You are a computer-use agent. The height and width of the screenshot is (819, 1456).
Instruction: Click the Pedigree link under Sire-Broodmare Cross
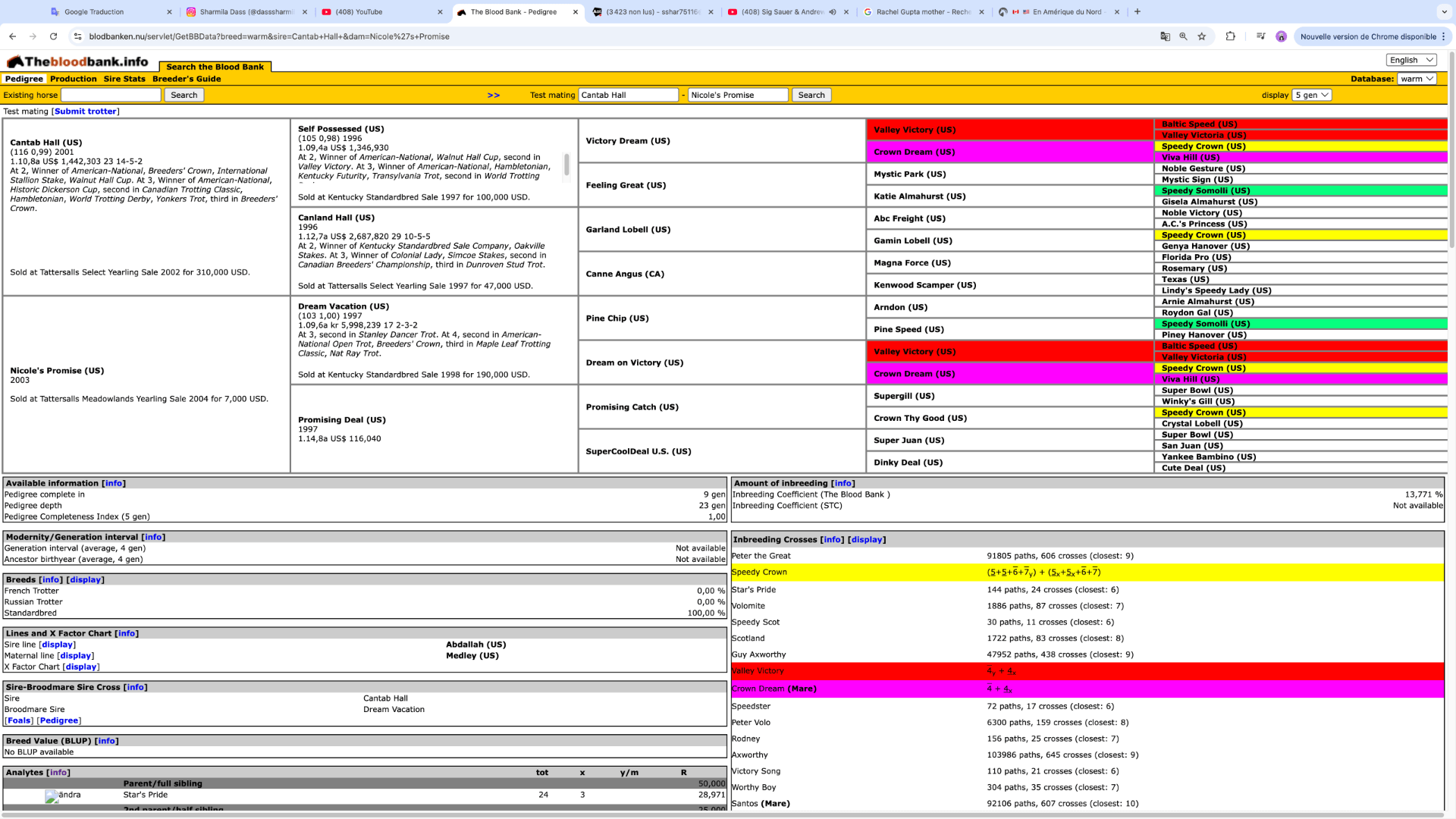(59, 720)
